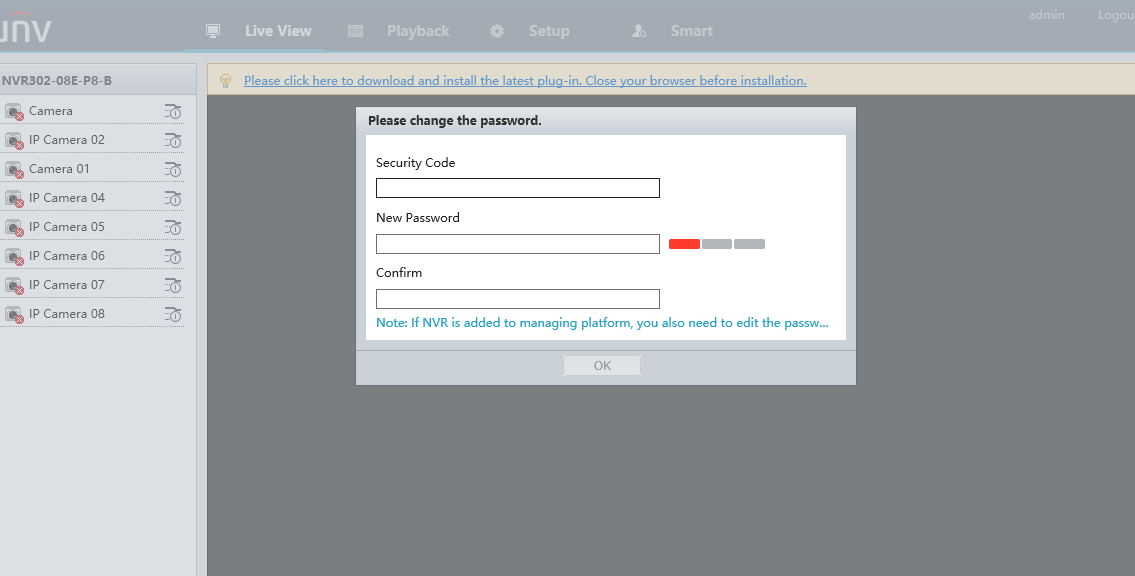Click the lightbulb tip icon in notification bar

[225, 81]
